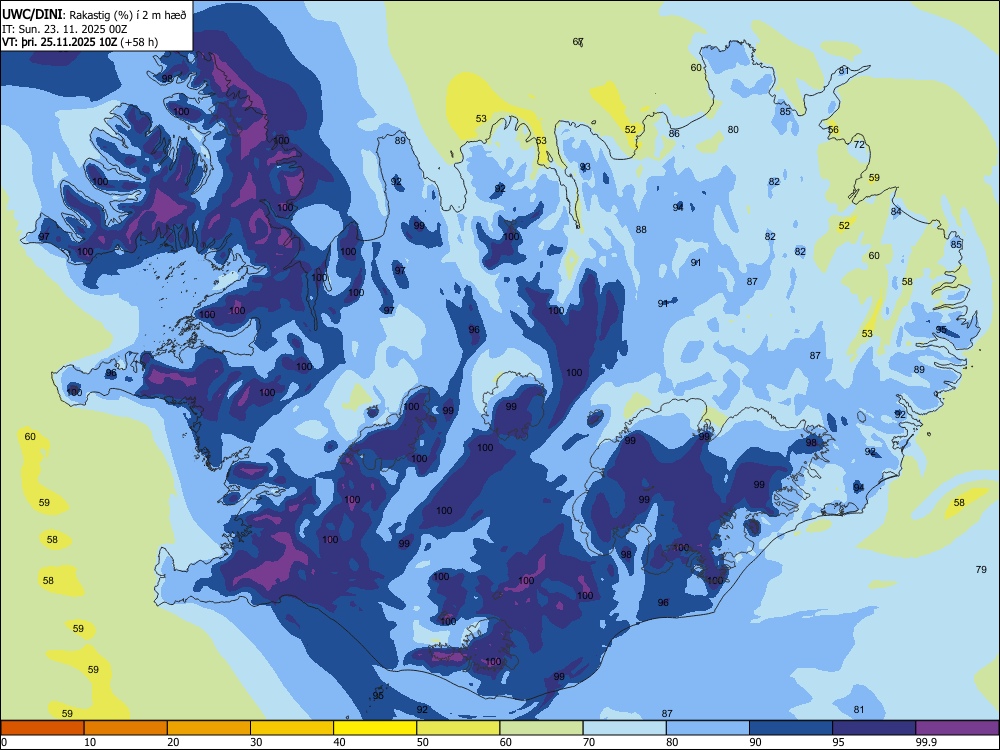Click the '95' tick label below the color bar

coord(838,742)
